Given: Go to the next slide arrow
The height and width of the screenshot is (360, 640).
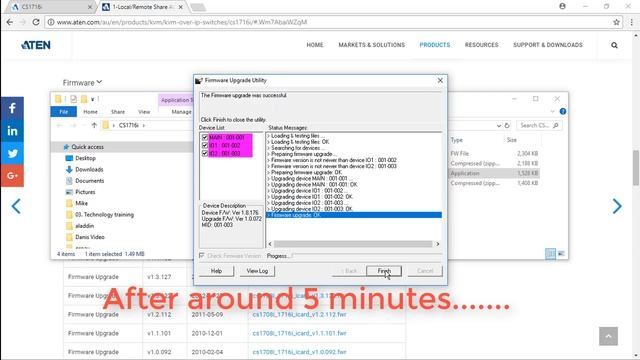Looking at the screenshot, I should tap(617, 206).
